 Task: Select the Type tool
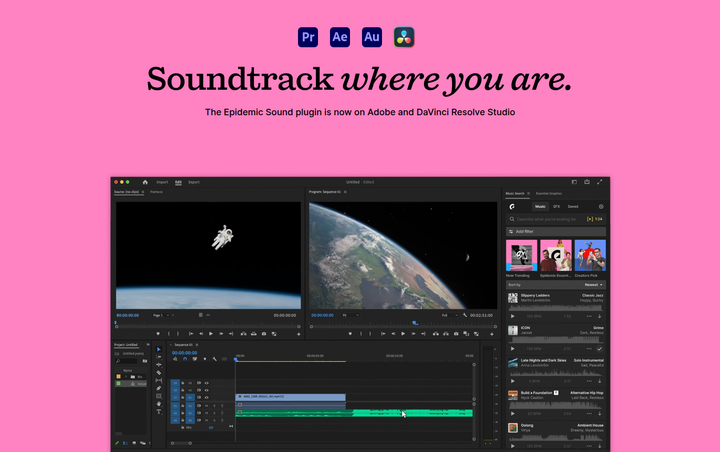coord(159,412)
